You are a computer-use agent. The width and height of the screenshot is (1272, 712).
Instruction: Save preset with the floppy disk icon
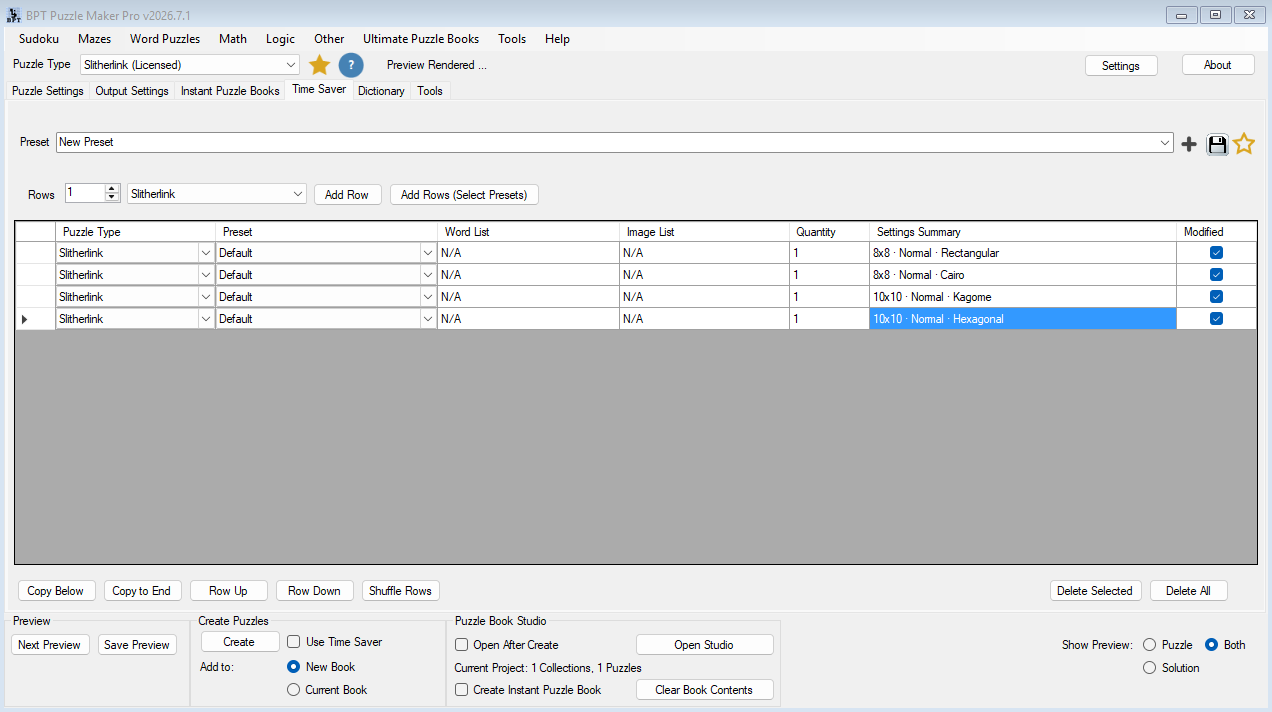click(1217, 144)
